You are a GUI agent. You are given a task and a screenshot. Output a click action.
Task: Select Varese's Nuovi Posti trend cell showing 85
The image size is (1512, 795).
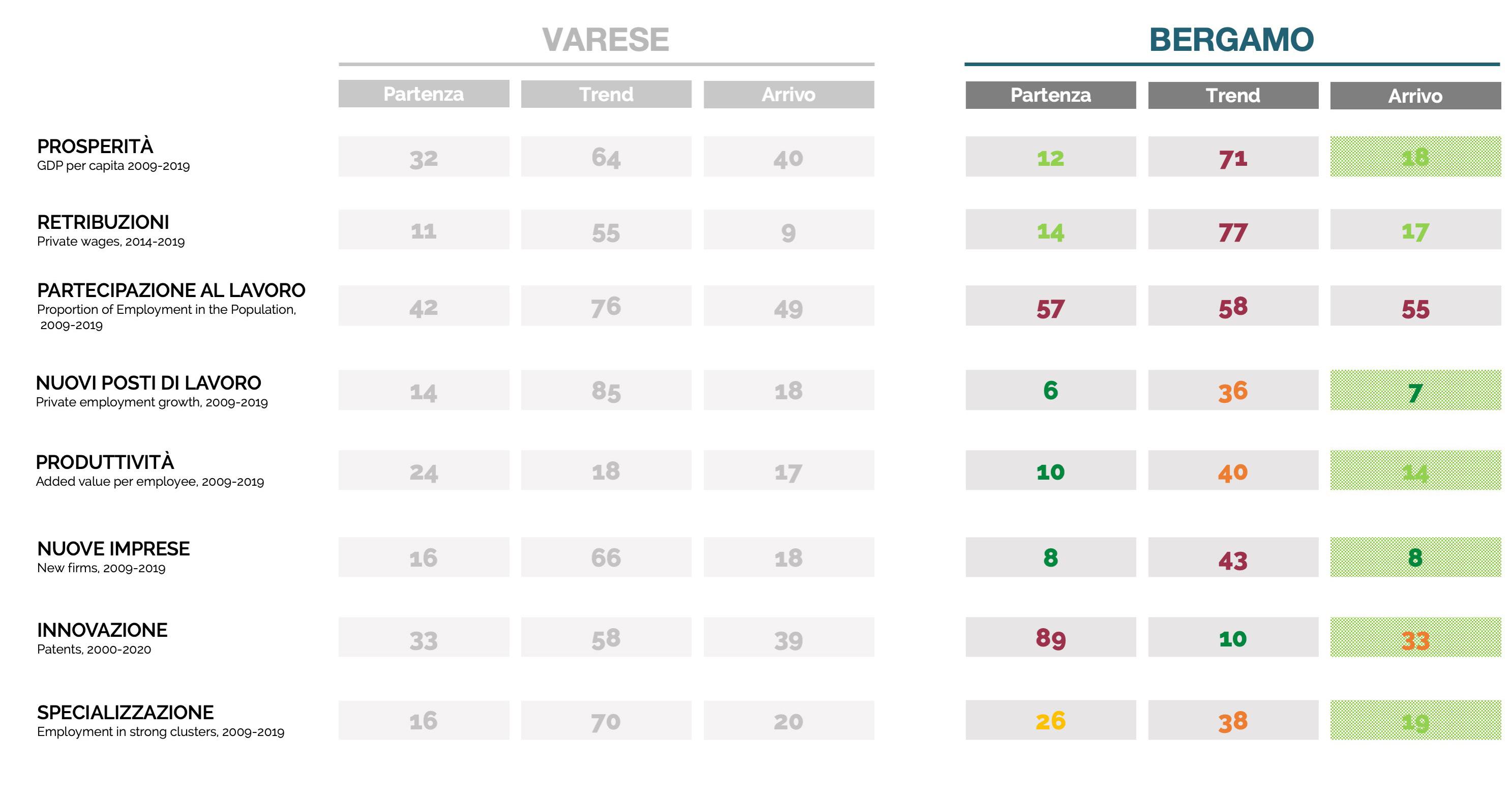(x=606, y=390)
